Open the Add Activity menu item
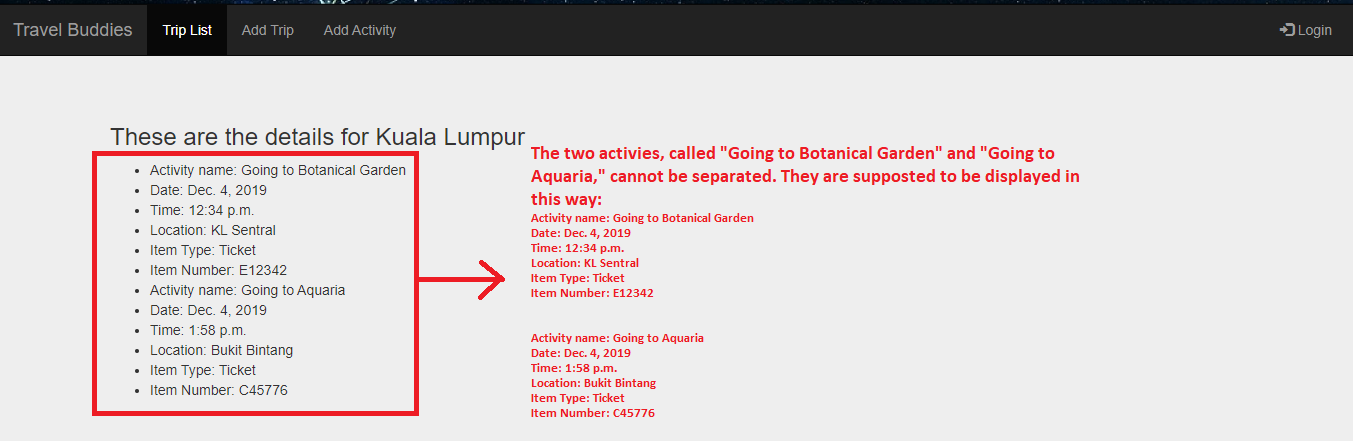1353x441 pixels. point(360,30)
